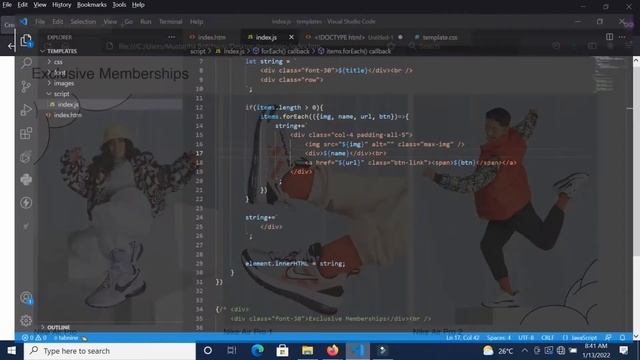Open the Run and Debug view icon
Screen dimensions: 640x360
click(x=26, y=110)
